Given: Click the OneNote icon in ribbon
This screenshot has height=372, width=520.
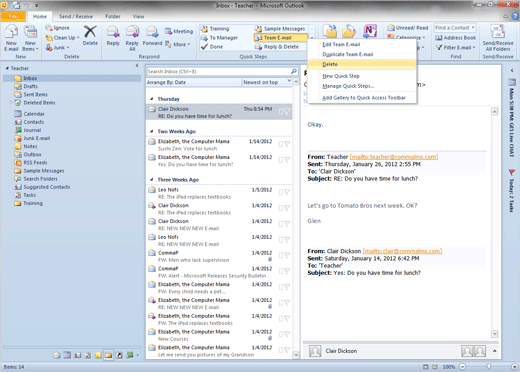Looking at the screenshot, I should (370, 31).
